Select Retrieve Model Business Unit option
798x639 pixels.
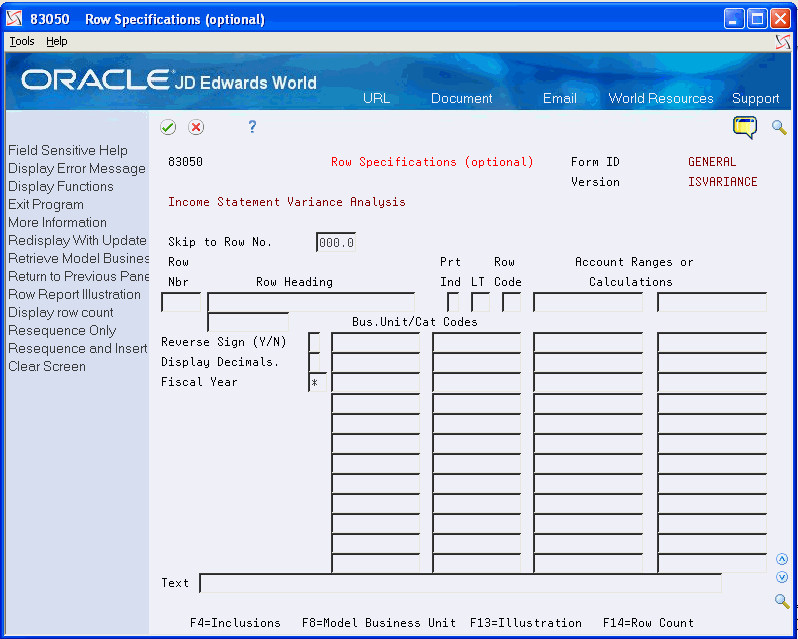point(79,258)
